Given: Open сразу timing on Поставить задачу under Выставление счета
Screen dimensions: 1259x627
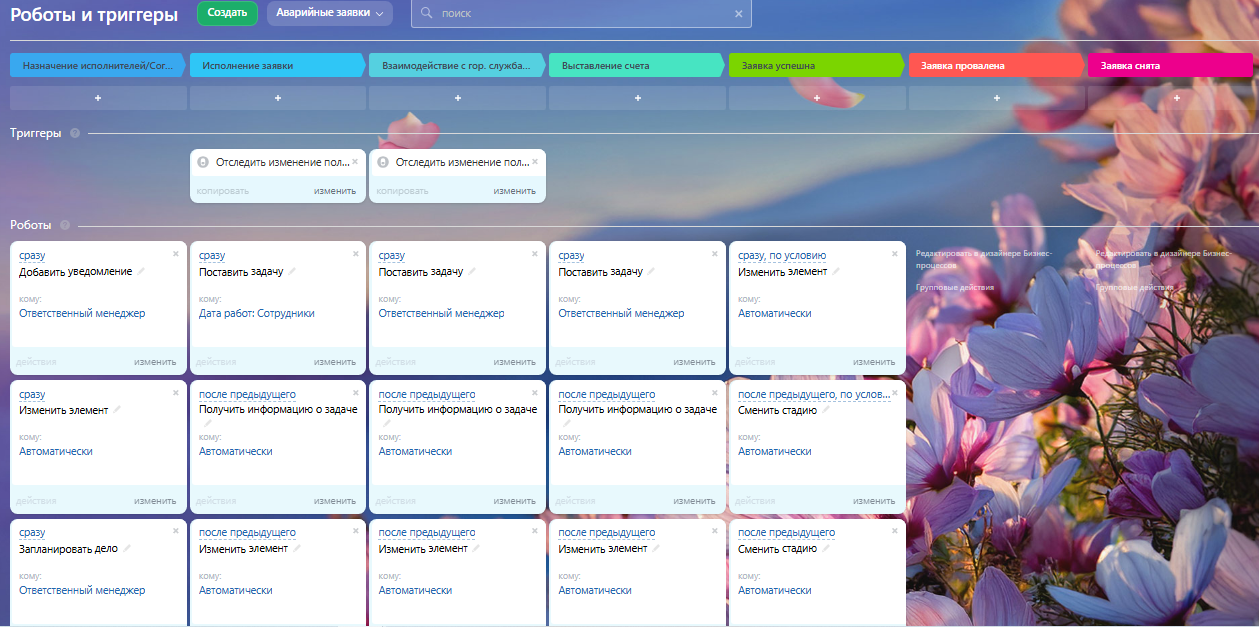Looking at the screenshot, I should click(571, 256).
